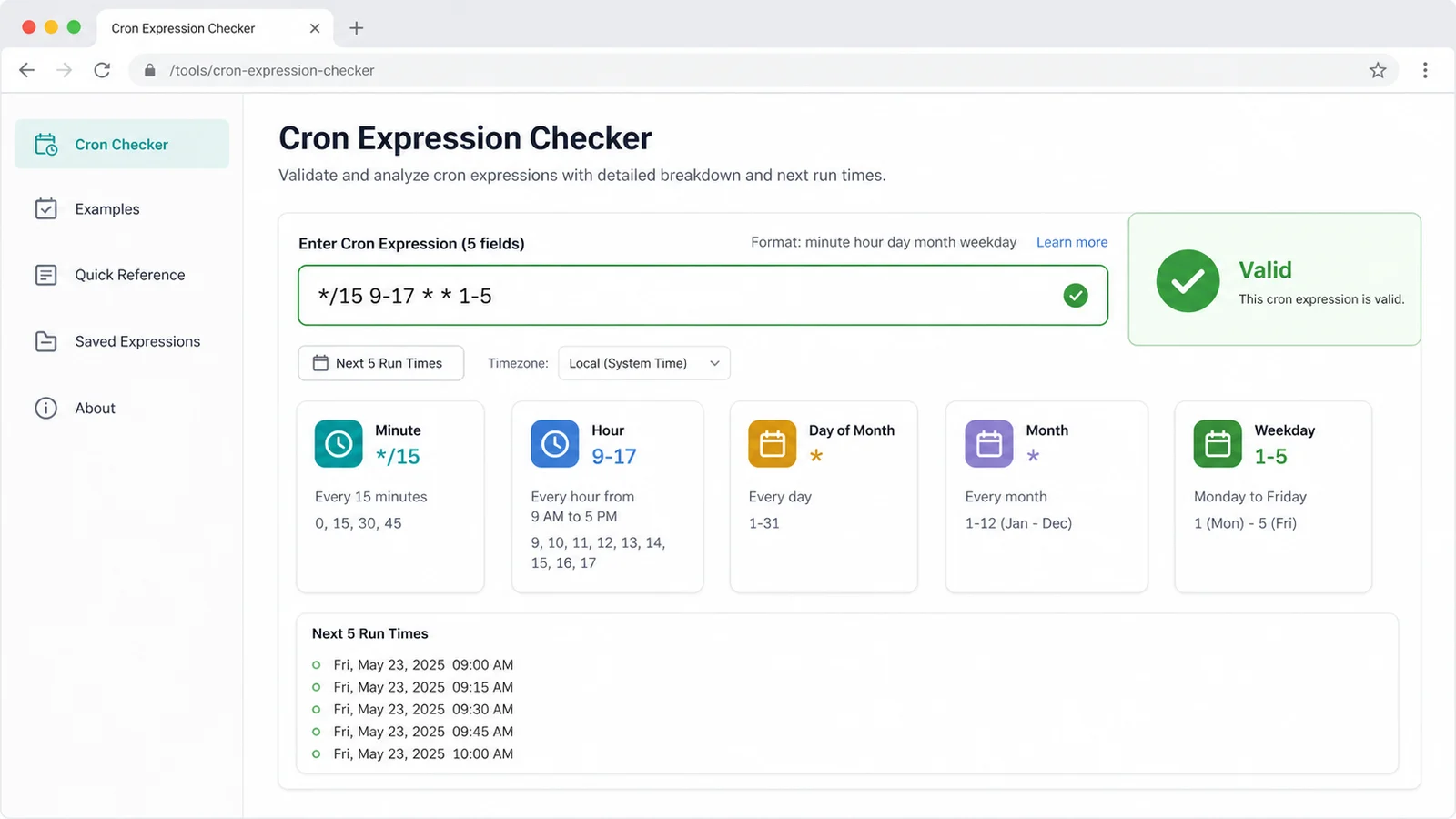The width and height of the screenshot is (1456, 819).
Task: Click the green checkmark inside the expression field
Action: pos(1076,295)
